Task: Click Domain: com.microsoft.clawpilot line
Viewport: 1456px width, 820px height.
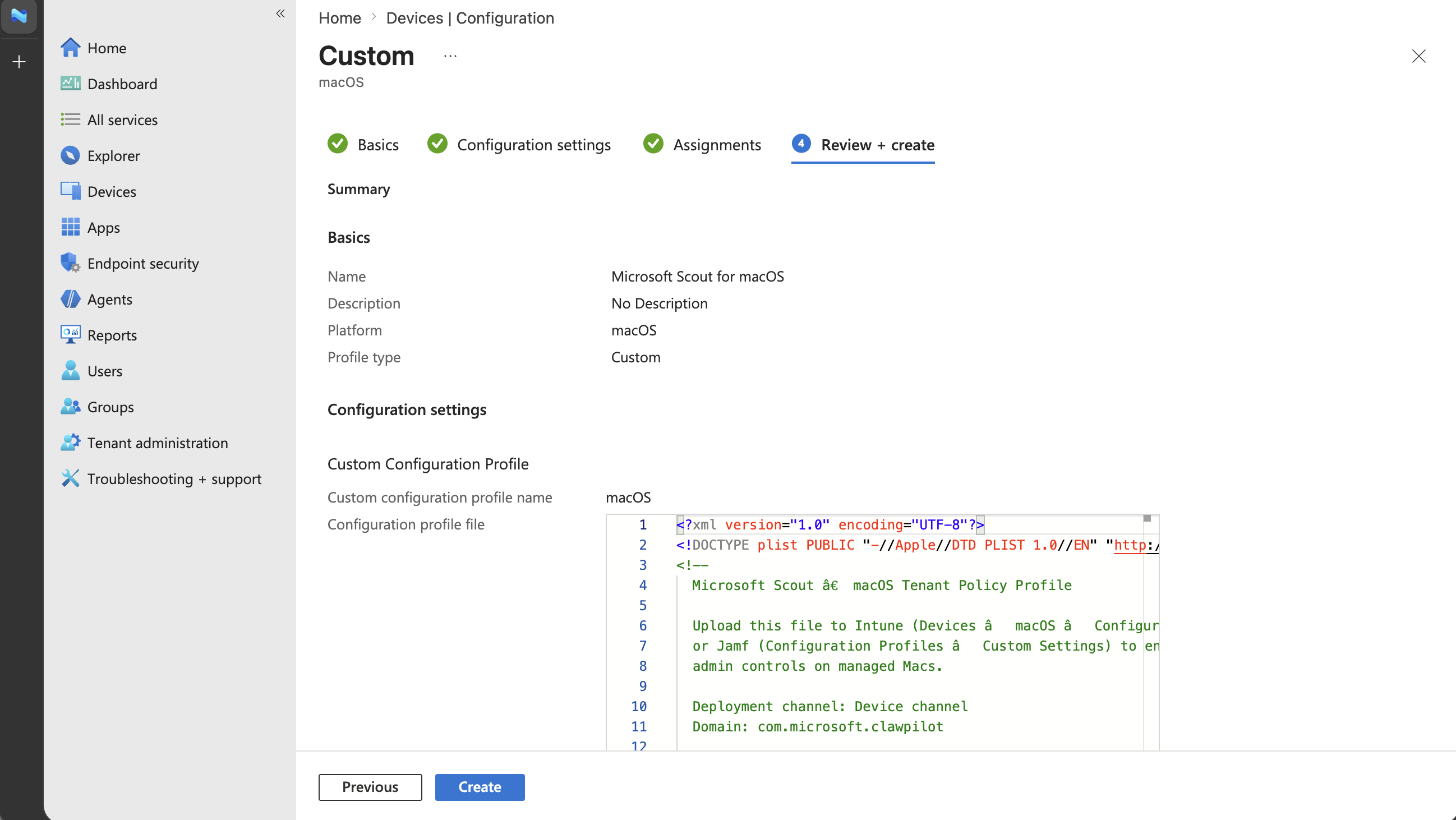Action: 818,727
